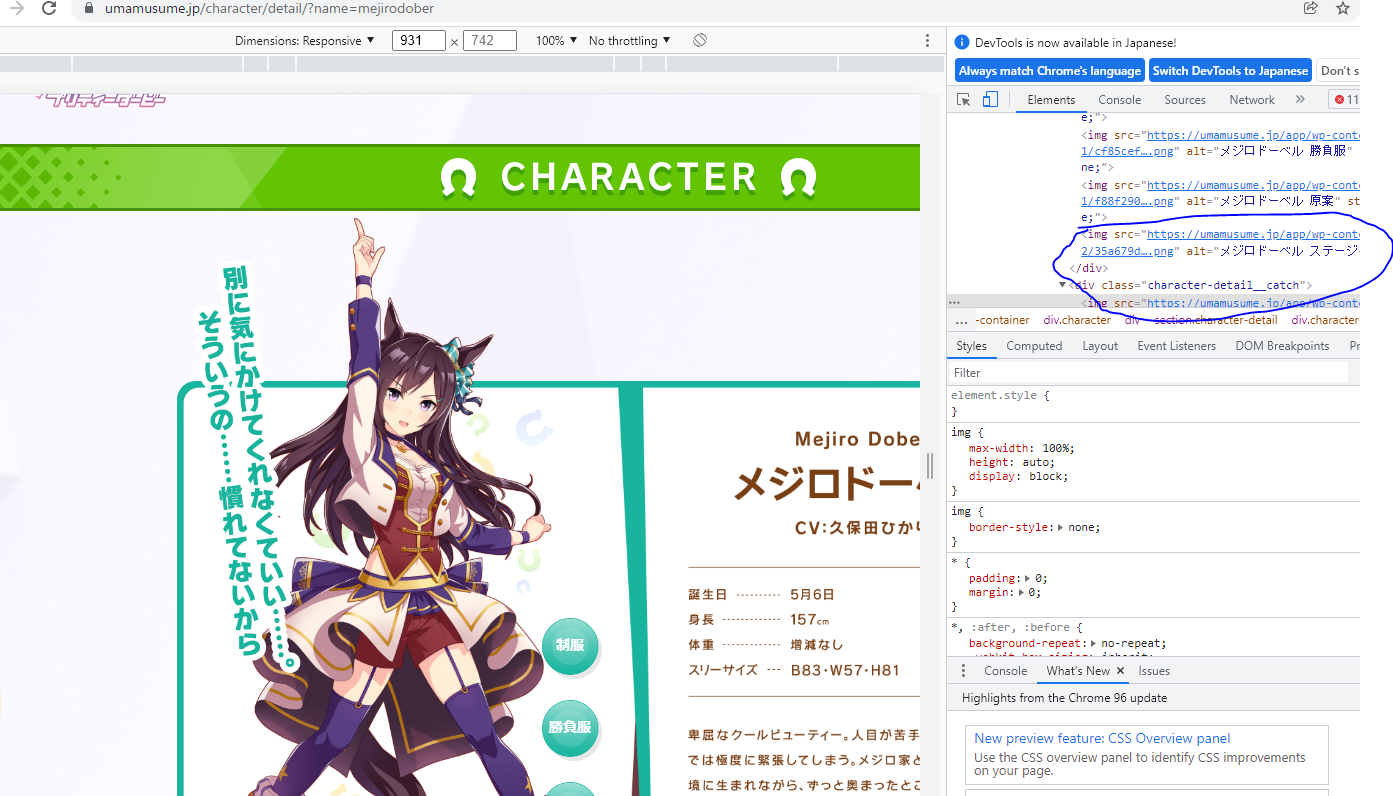Click the 勝負服 round outfit button

pyautogui.click(x=570, y=727)
